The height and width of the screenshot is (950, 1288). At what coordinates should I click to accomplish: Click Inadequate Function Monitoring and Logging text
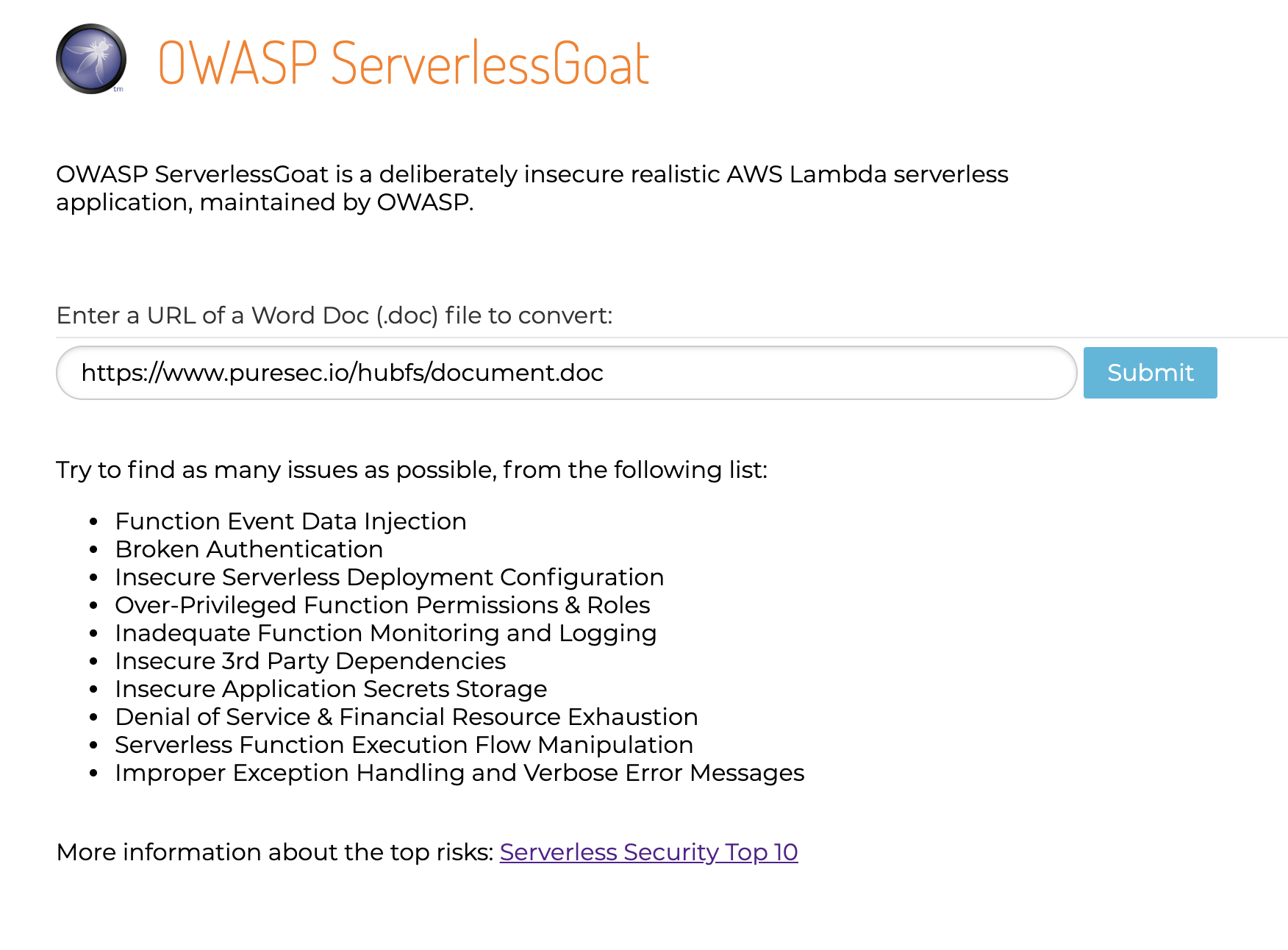click(x=385, y=633)
